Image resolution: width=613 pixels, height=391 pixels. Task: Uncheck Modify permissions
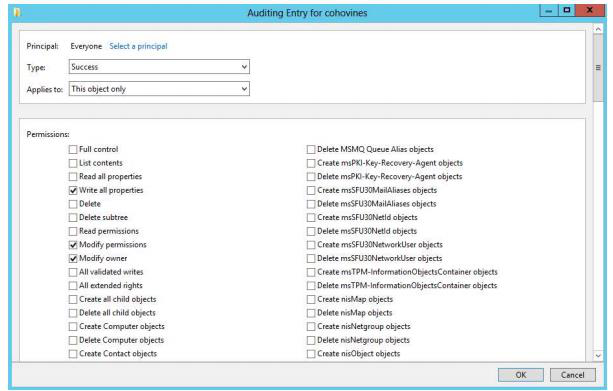(73, 245)
